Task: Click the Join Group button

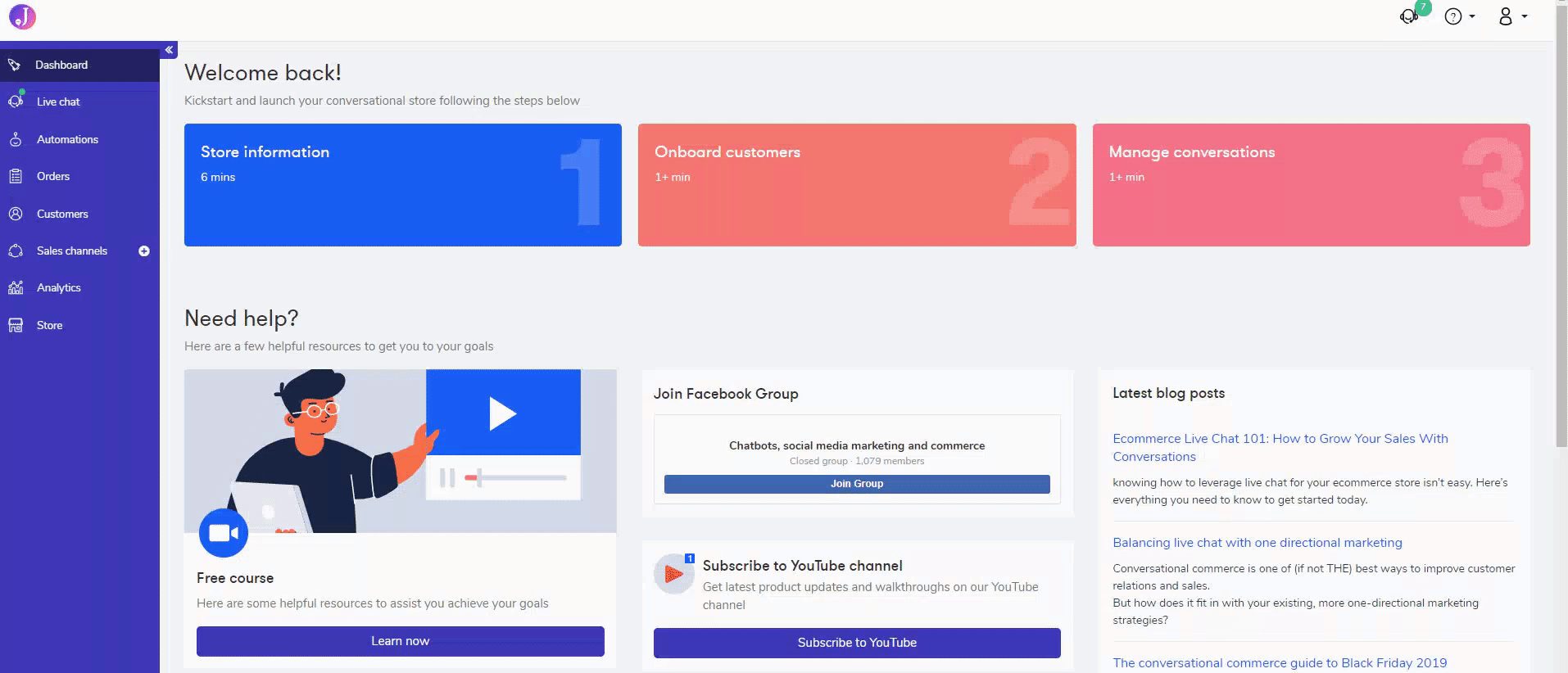Action: (857, 484)
